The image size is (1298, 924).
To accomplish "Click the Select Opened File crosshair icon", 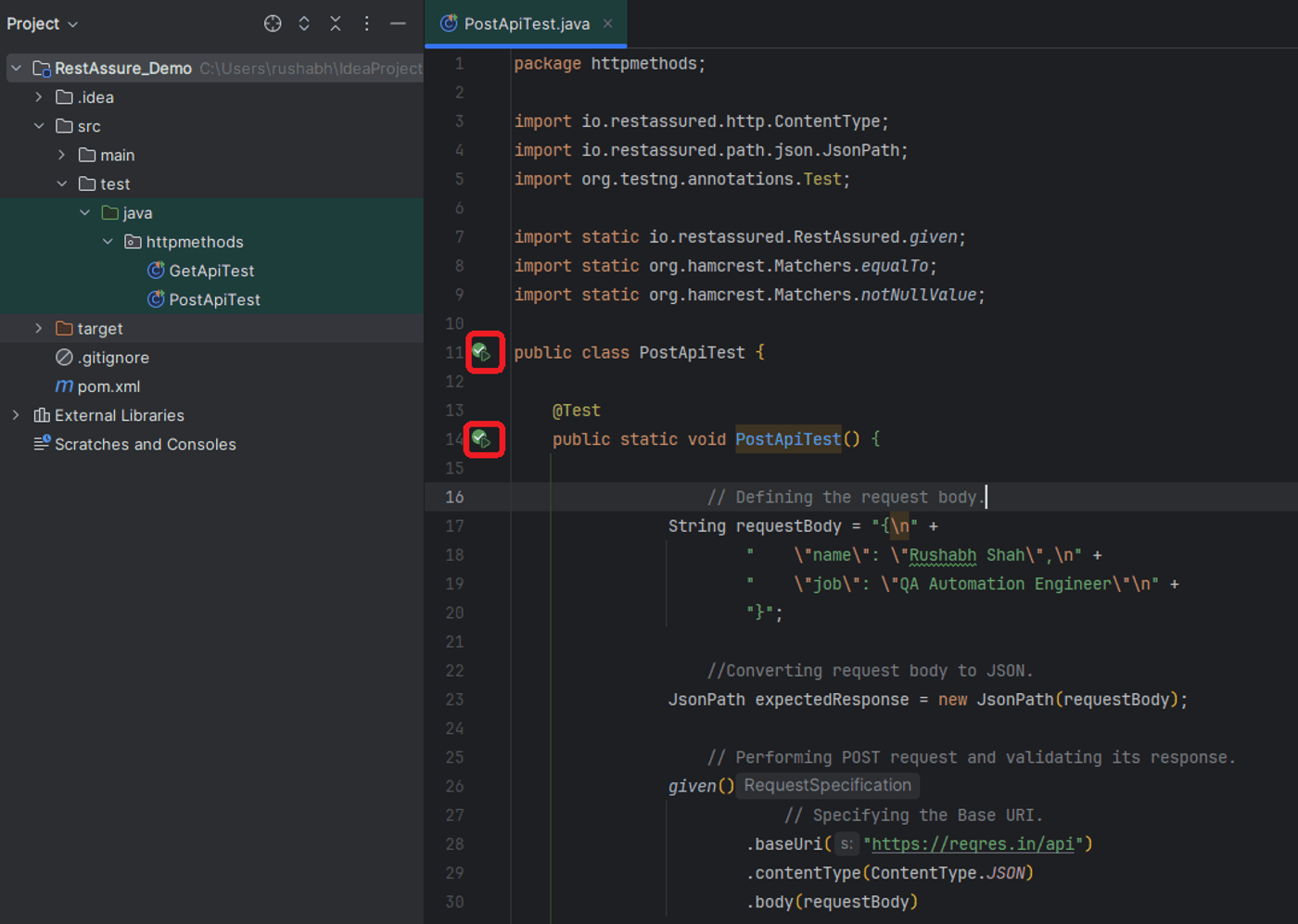I will (273, 24).
